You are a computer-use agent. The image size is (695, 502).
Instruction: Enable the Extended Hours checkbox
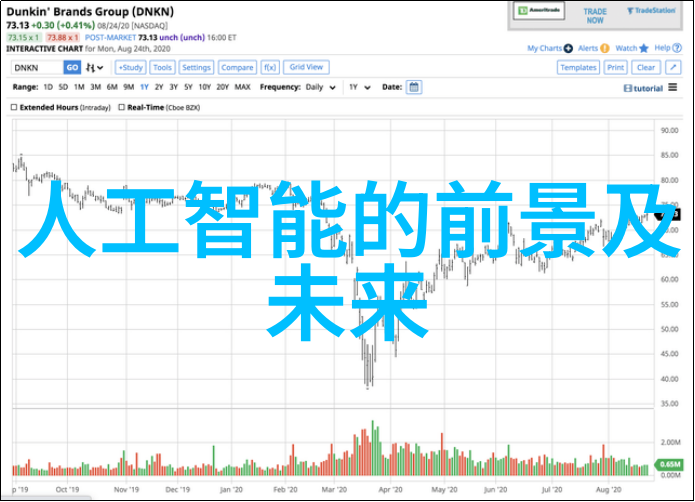pos(14,107)
